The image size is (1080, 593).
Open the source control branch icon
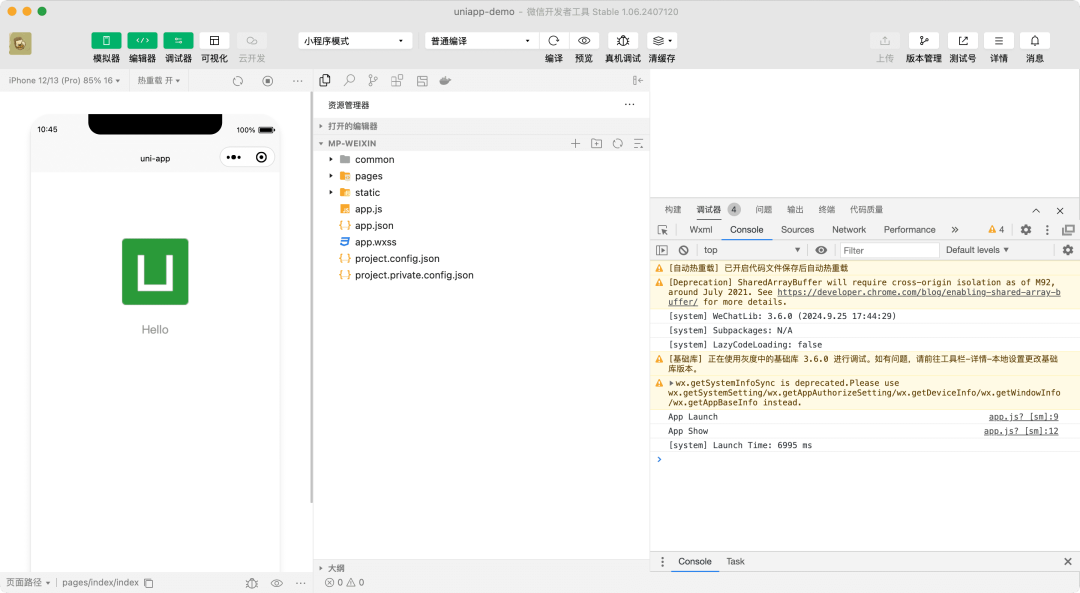[373, 81]
